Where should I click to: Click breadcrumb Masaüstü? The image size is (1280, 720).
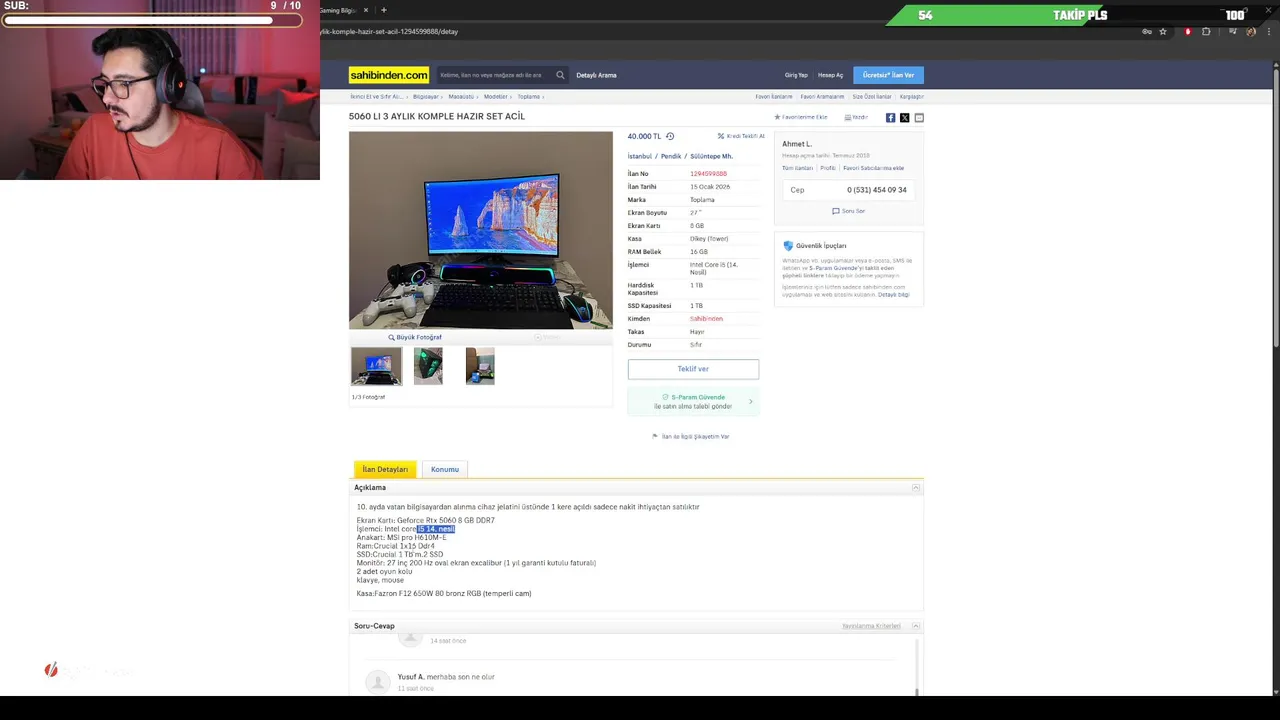point(461,97)
